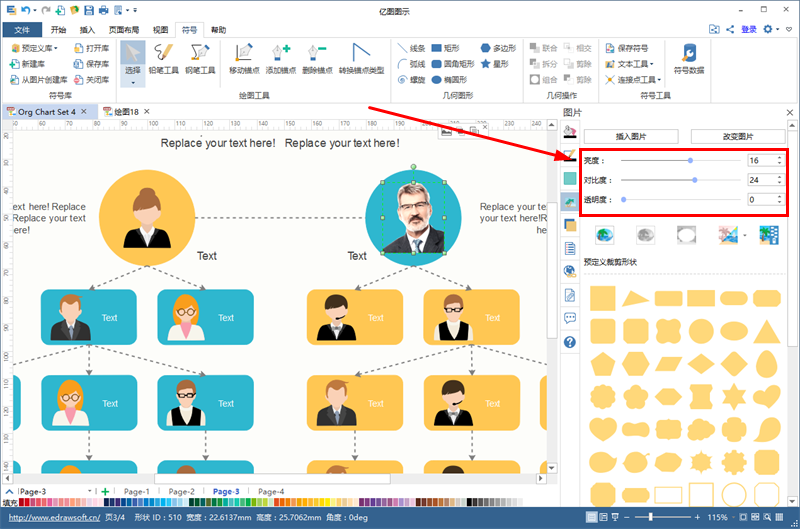Expand the 预定义库 dropdown

38,47
